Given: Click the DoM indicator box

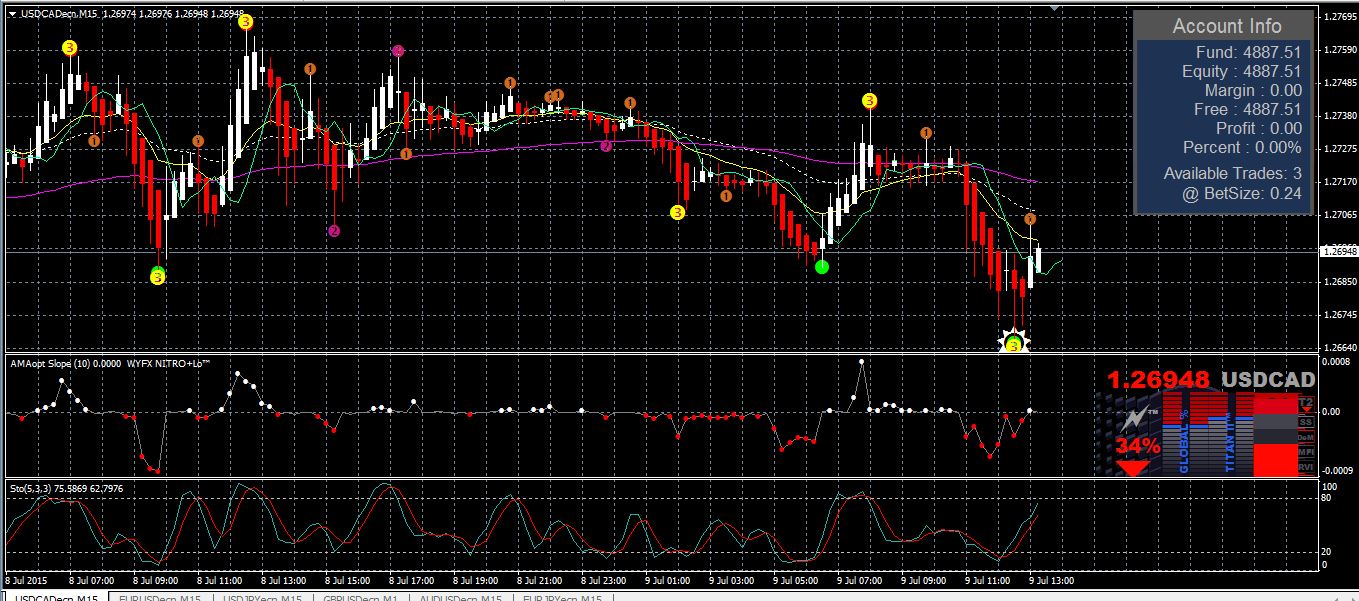Looking at the screenshot, I should (1305, 436).
